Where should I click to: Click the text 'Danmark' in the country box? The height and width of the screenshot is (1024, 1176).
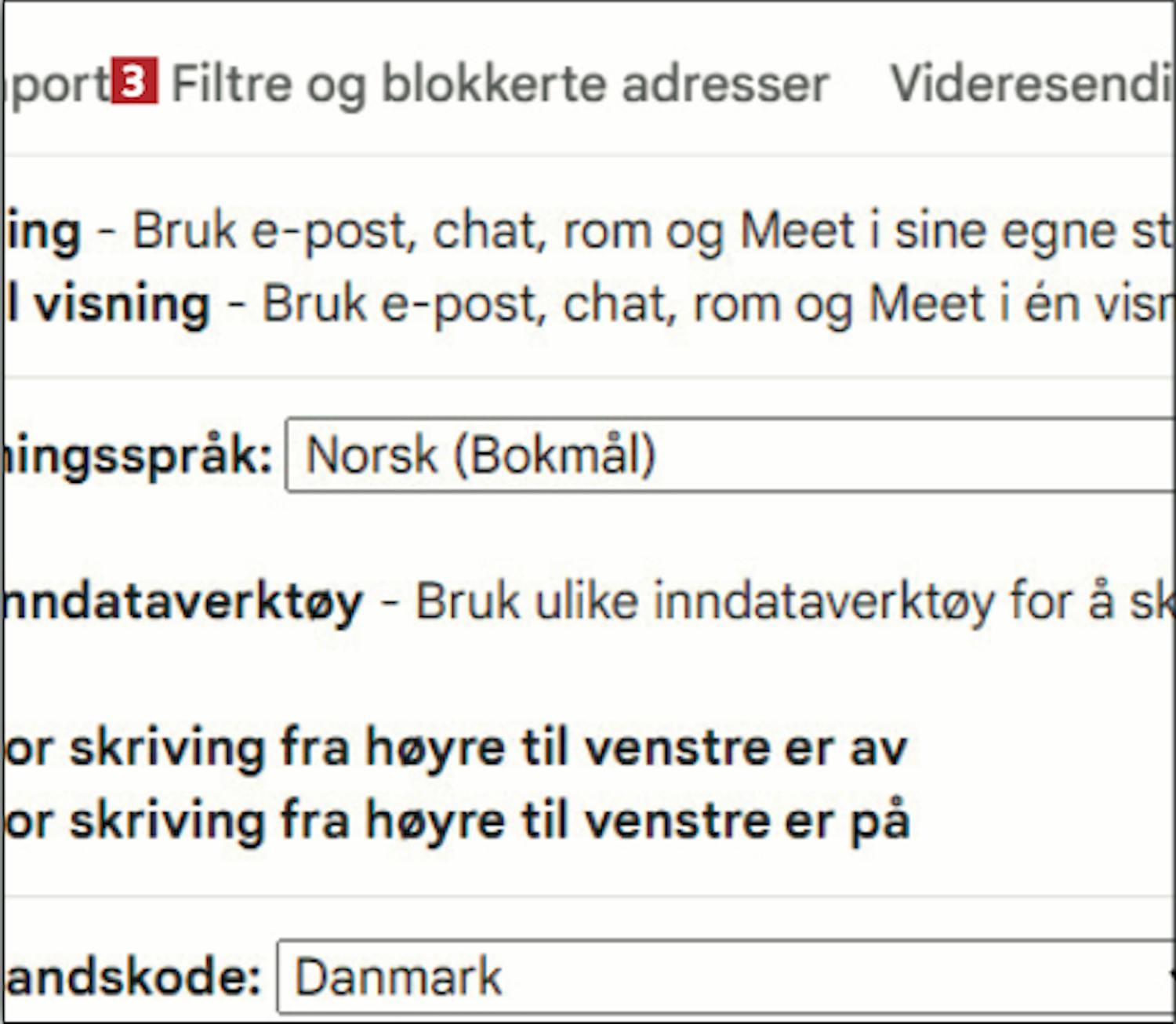(398, 977)
